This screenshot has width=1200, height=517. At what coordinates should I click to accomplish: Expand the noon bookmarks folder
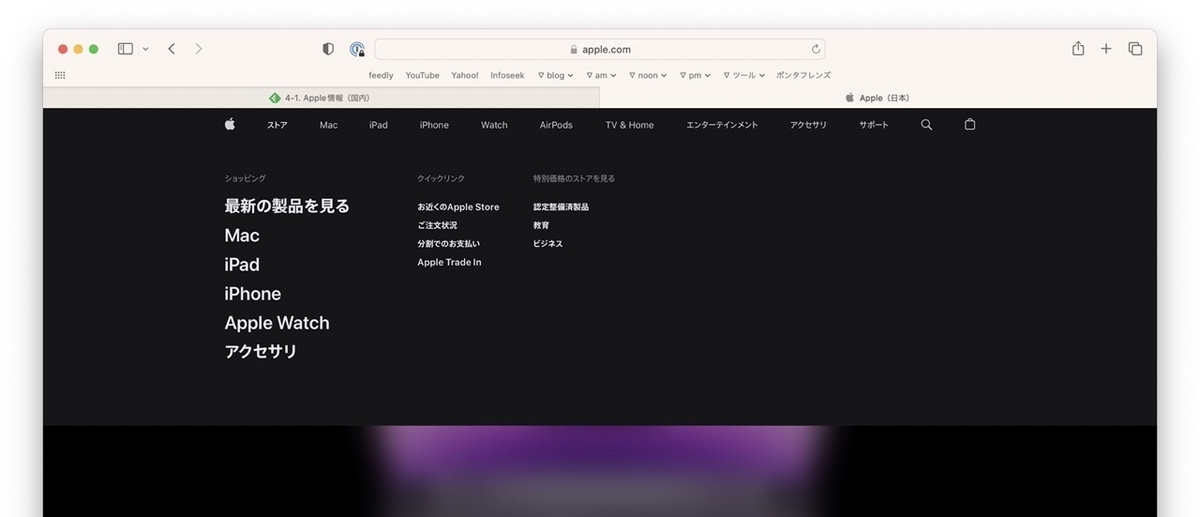[x=648, y=75]
